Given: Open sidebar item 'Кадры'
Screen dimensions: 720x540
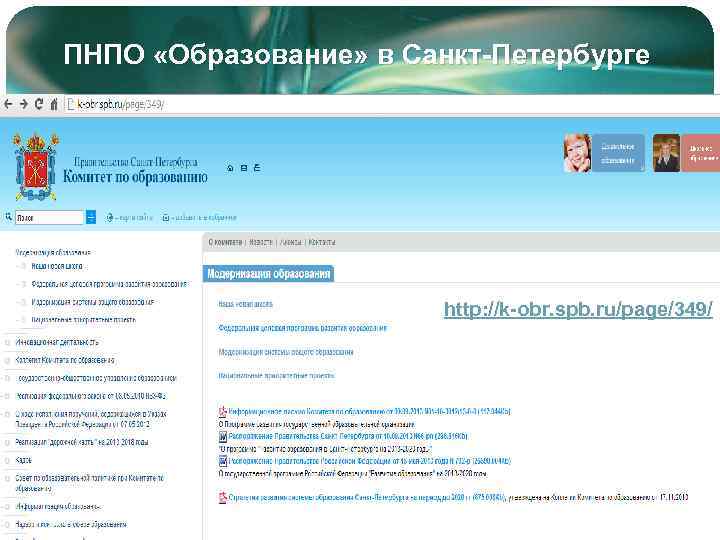Looking at the screenshot, I should coord(23,460).
